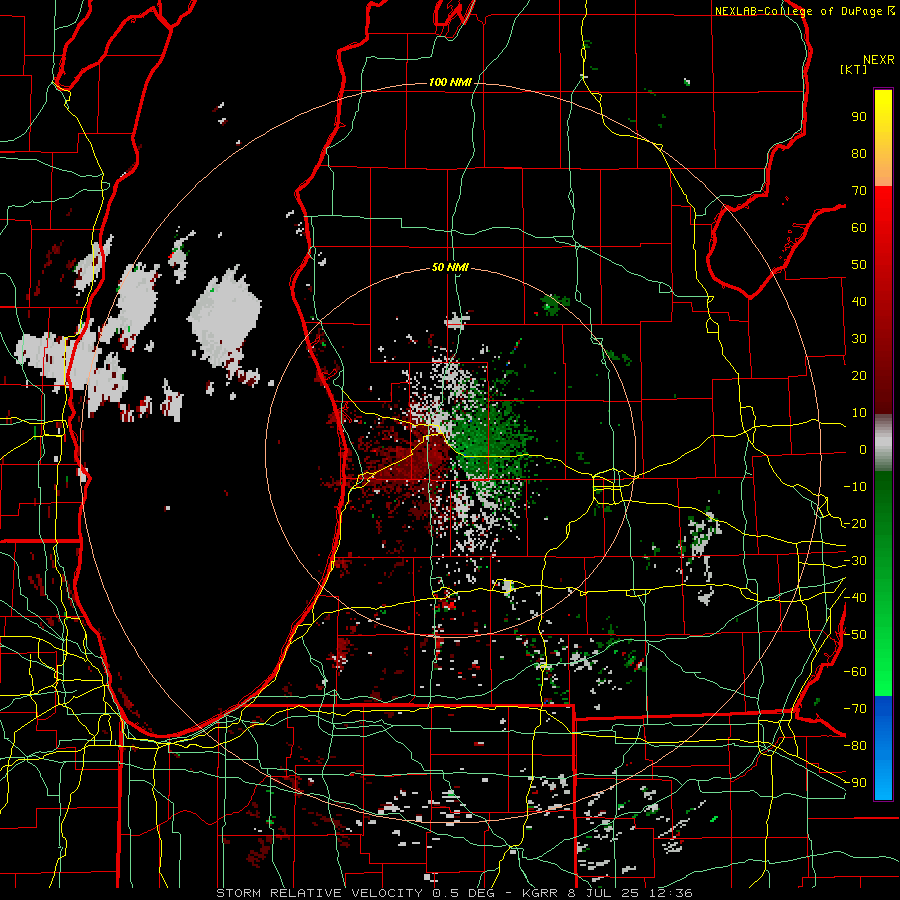Click the positive 80 value on velocity scale
This screenshot has height=900, width=900.
click(x=859, y=153)
